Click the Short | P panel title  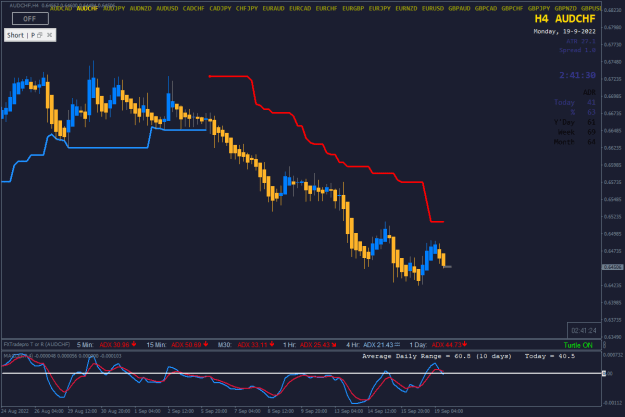[x=21, y=35]
